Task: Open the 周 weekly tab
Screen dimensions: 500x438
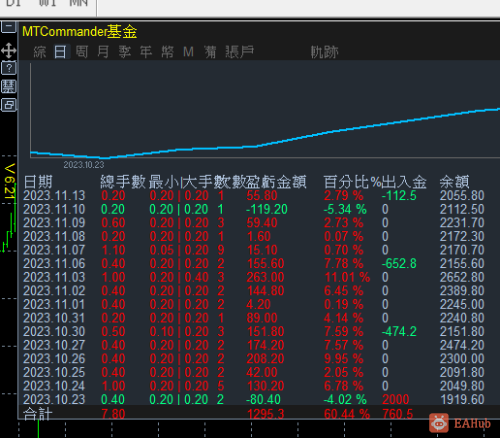Action: pyautogui.click(x=82, y=52)
